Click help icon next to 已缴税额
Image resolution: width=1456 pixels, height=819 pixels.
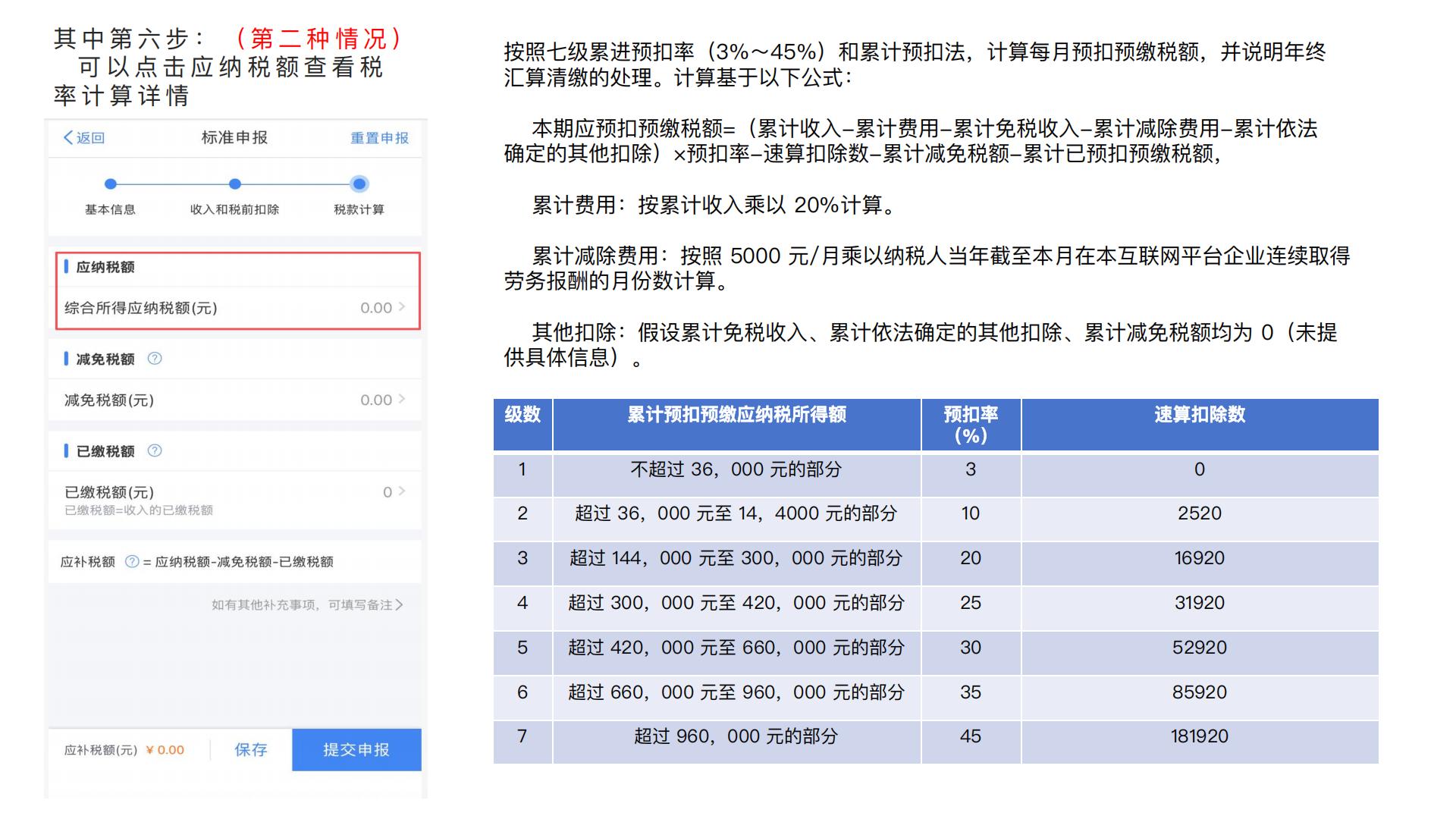tap(155, 450)
